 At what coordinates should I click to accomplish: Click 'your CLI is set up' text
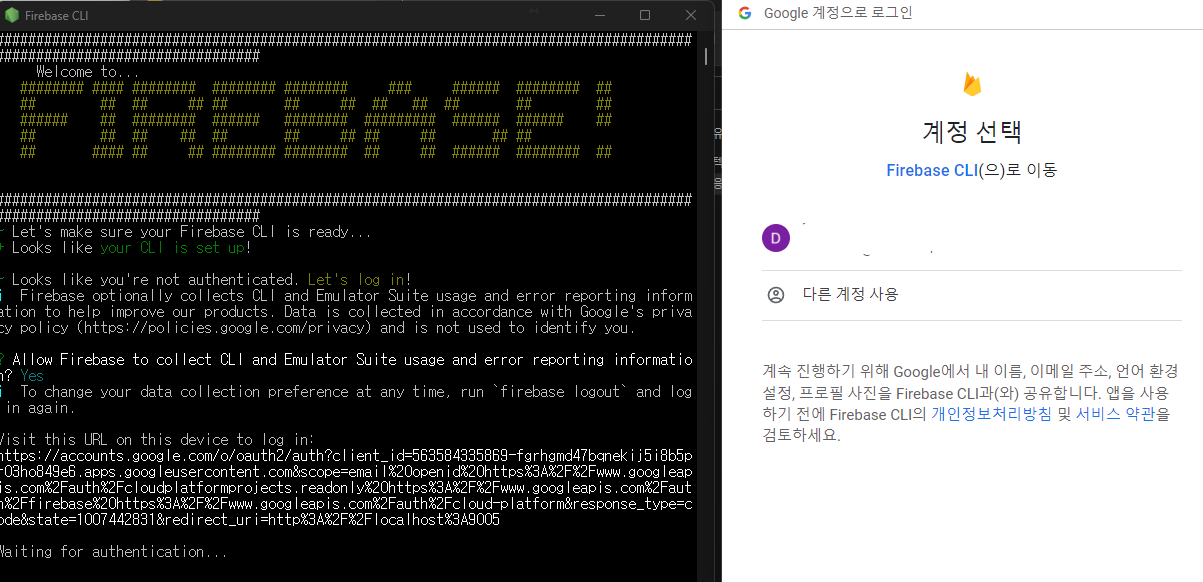(172, 247)
